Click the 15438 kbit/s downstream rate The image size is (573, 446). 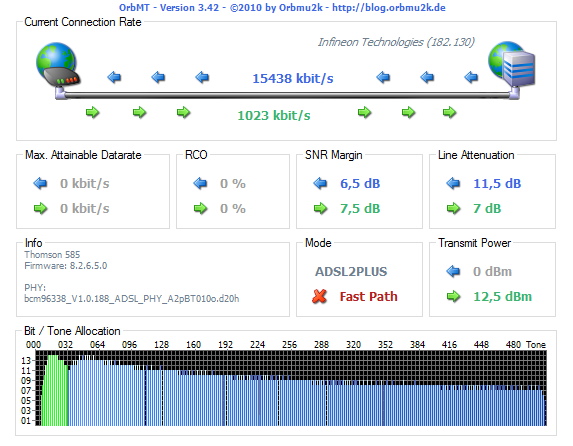[293, 79]
